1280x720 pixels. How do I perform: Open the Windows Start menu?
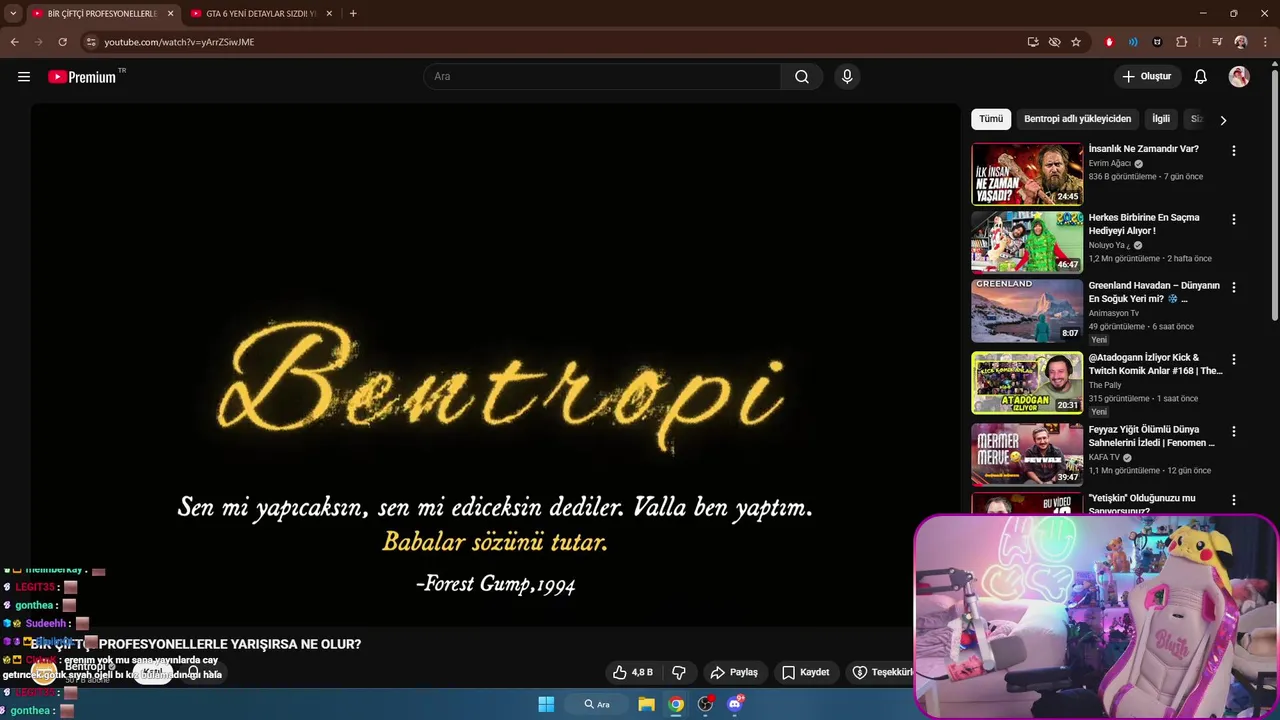click(x=546, y=704)
